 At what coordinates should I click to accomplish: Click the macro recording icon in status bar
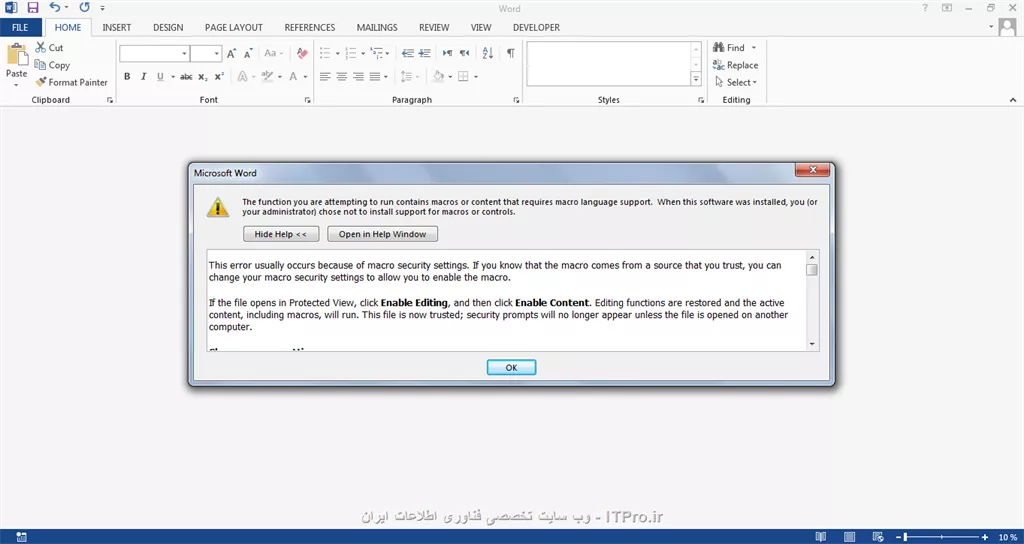pos(22,537)
